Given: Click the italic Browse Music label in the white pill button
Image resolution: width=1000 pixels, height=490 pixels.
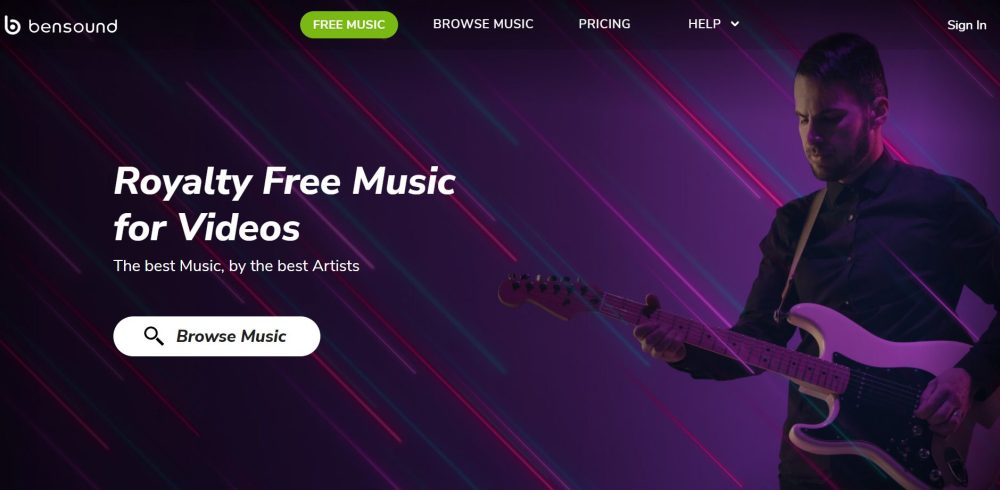Looking at the screenshot, I should tap(231, 336).
